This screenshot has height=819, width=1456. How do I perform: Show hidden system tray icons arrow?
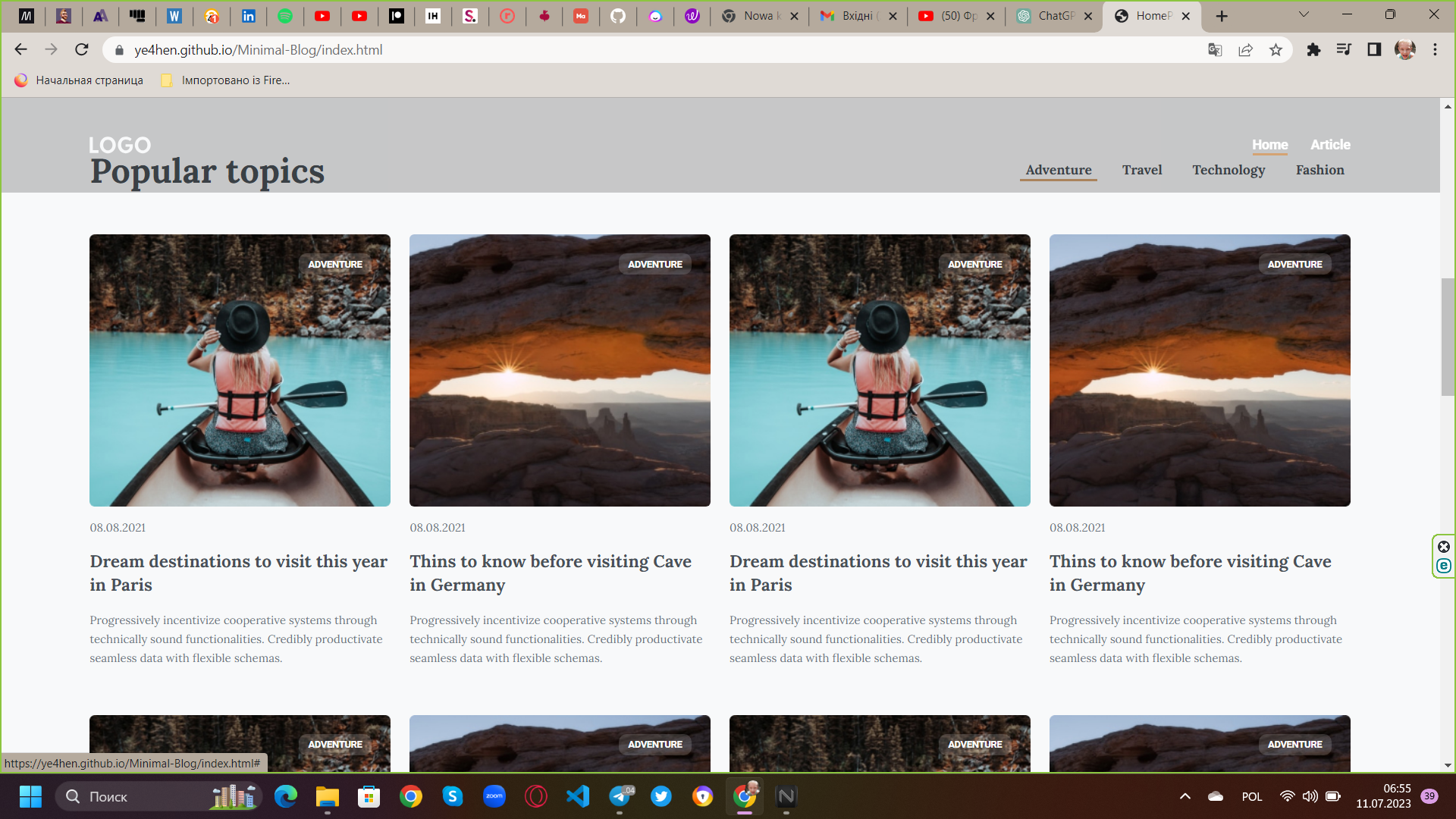pyautogui.click(x=1185, y=796)
